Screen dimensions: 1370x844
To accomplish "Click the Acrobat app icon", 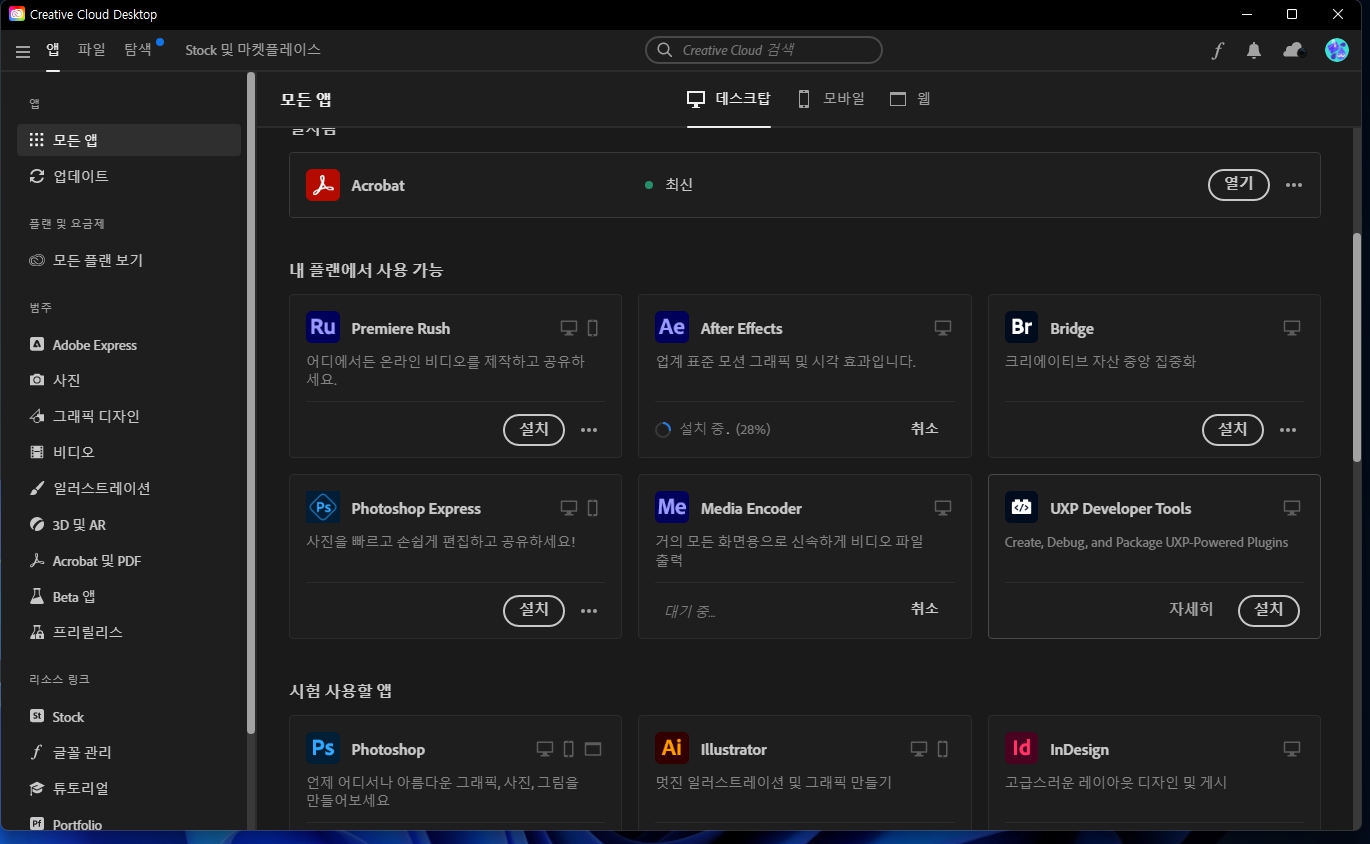I will coord(323,185).
